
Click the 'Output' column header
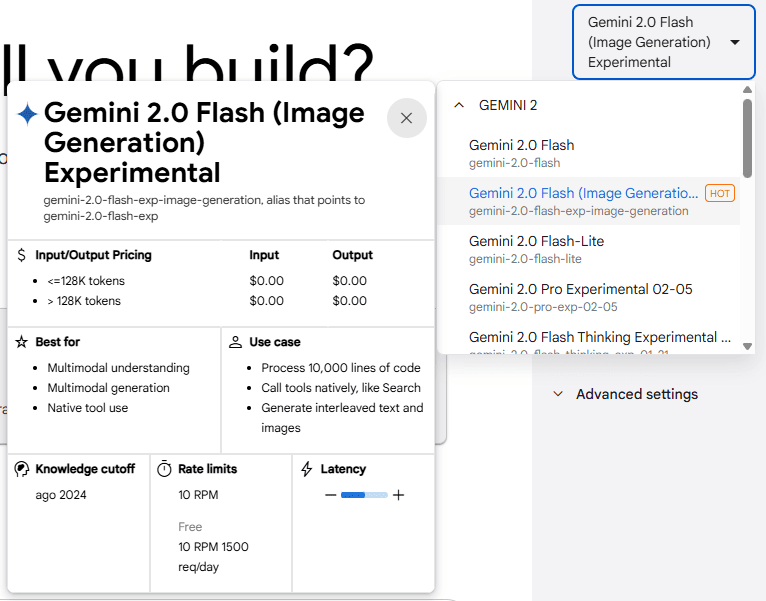[352, 255]
